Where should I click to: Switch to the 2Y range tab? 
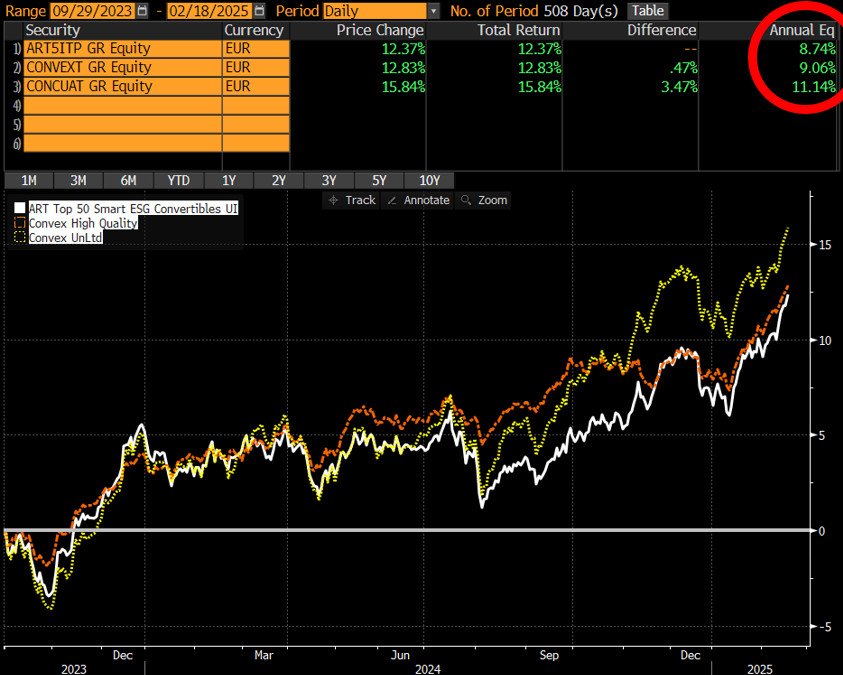pyautogui.click(x=279, y=180)
